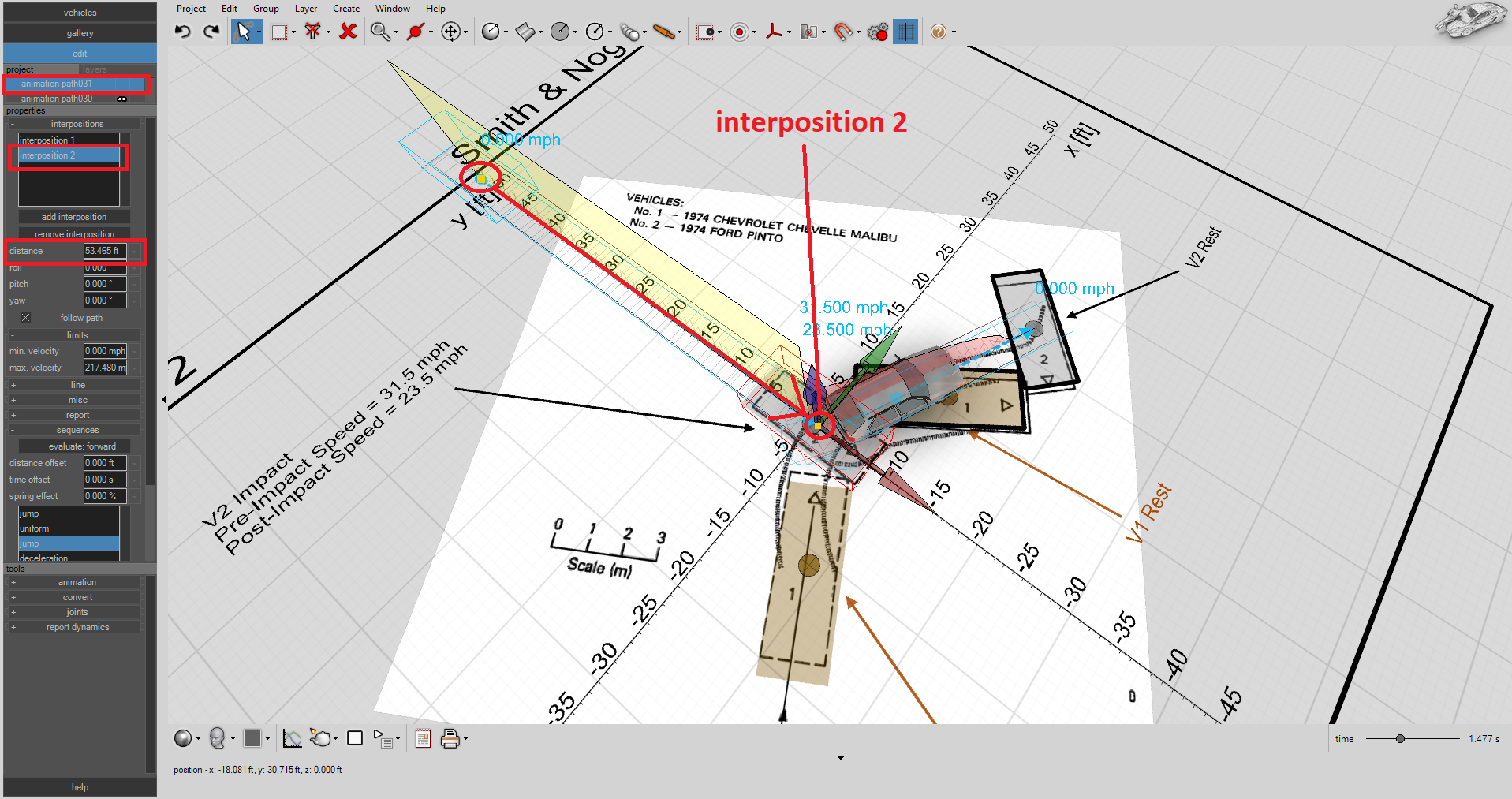Expand the misc section
Screen dimensions: 1512x799
(x=76, y=400)
